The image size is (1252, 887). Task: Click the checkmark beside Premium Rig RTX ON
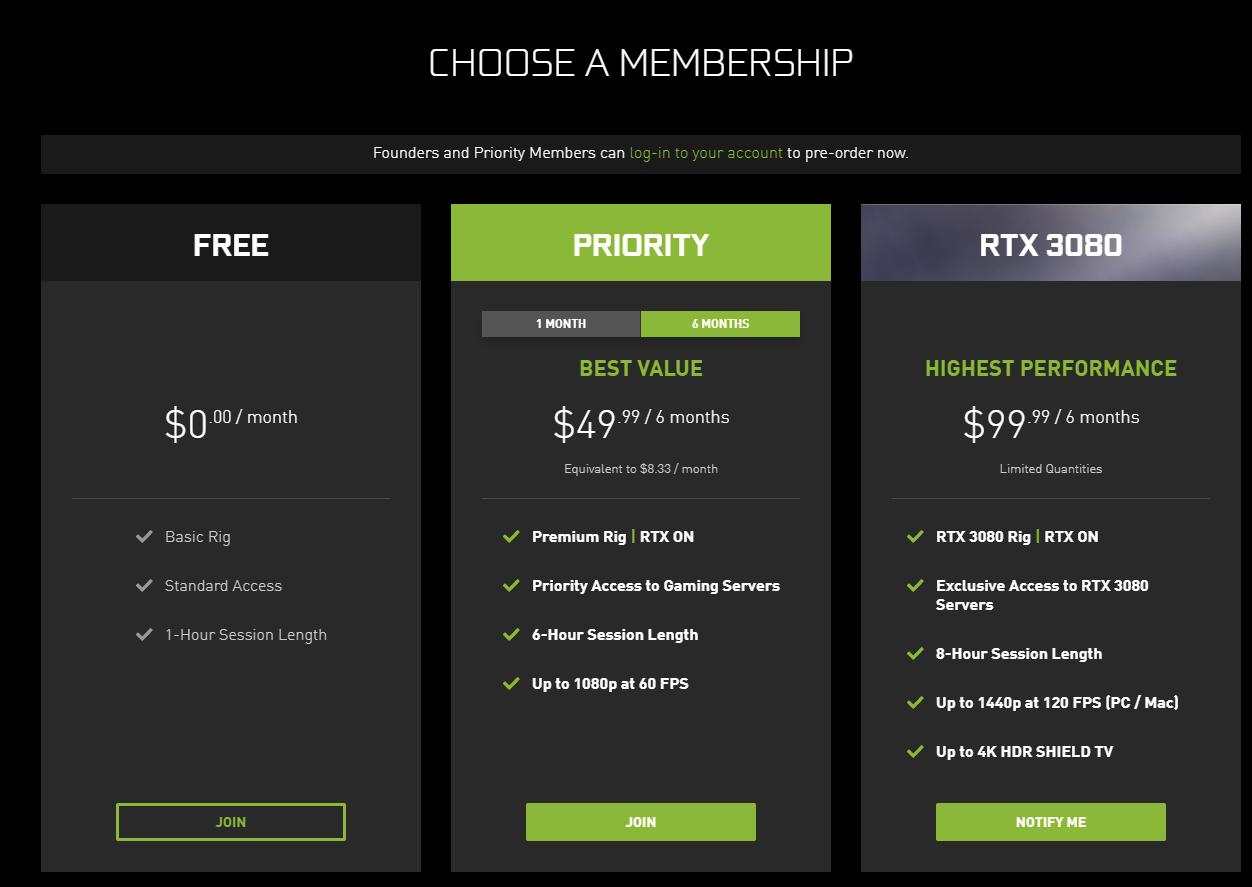coord(512,537)
